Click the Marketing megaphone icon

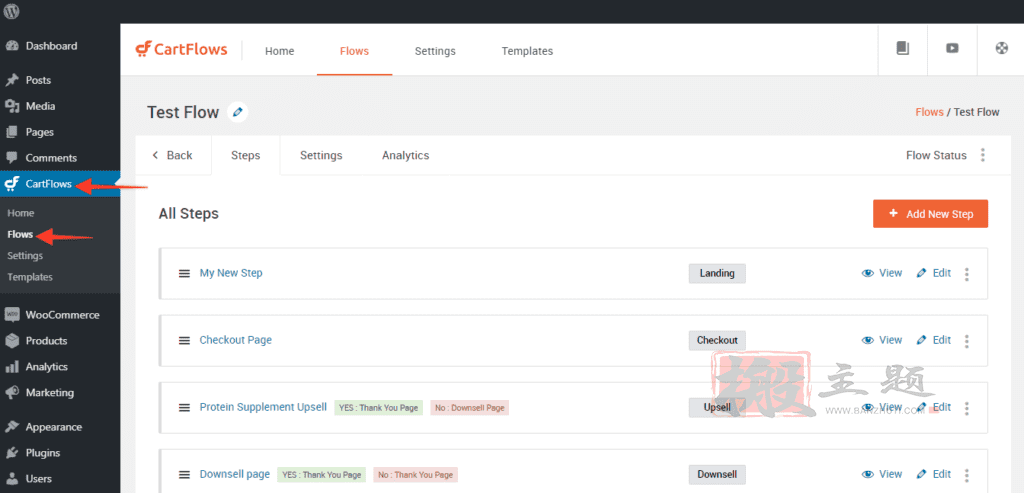pos(12,393)
